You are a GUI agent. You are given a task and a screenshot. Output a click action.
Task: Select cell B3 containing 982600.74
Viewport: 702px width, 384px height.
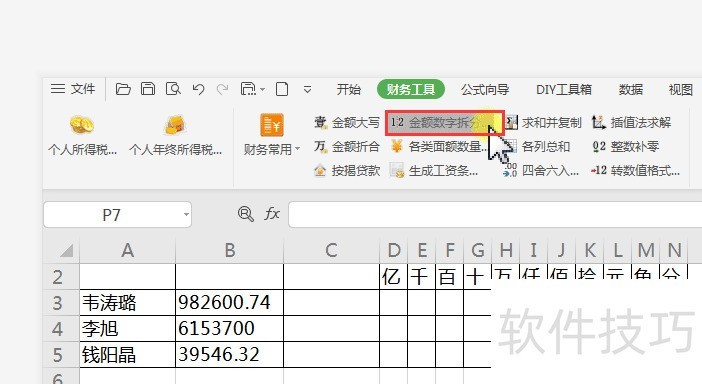[230, 303]
